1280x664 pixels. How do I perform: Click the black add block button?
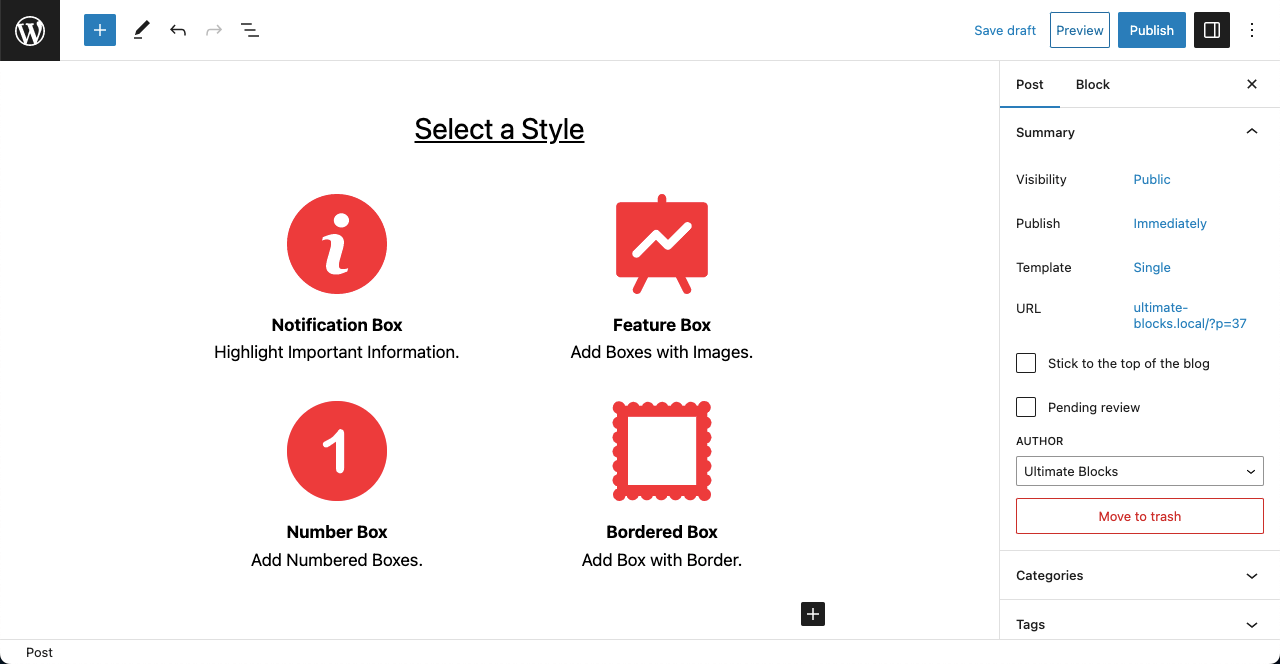tap(813, 614)
